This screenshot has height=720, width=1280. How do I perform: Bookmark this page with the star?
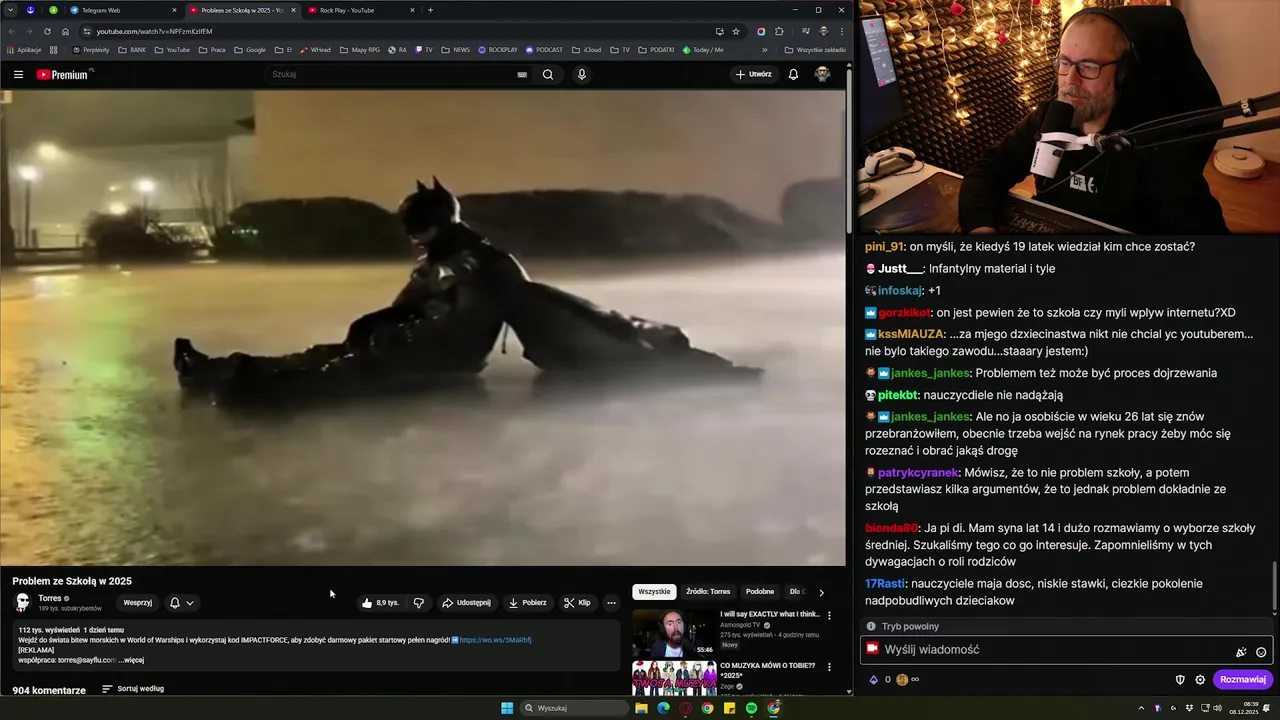(736, 31)
